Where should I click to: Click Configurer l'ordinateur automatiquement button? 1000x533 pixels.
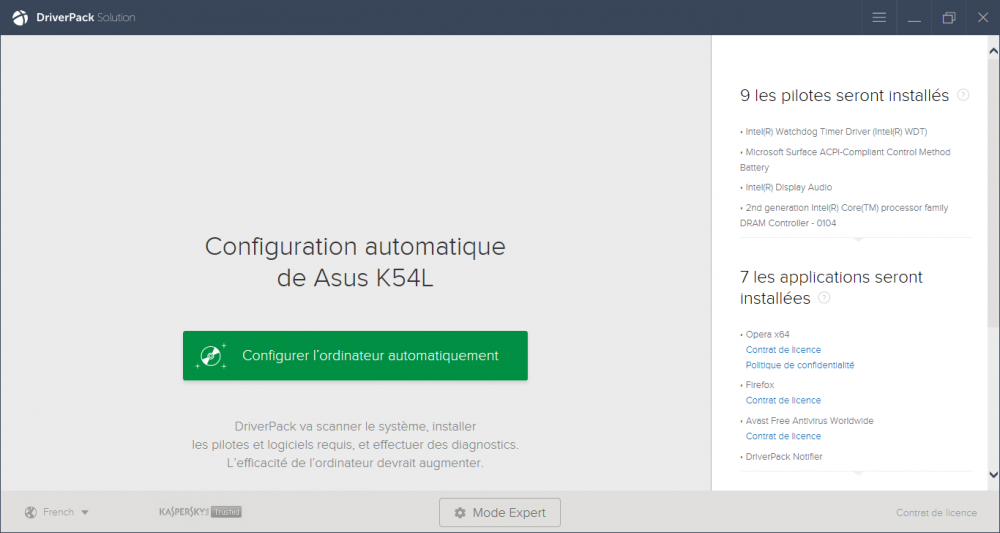[x=355, y=356]
